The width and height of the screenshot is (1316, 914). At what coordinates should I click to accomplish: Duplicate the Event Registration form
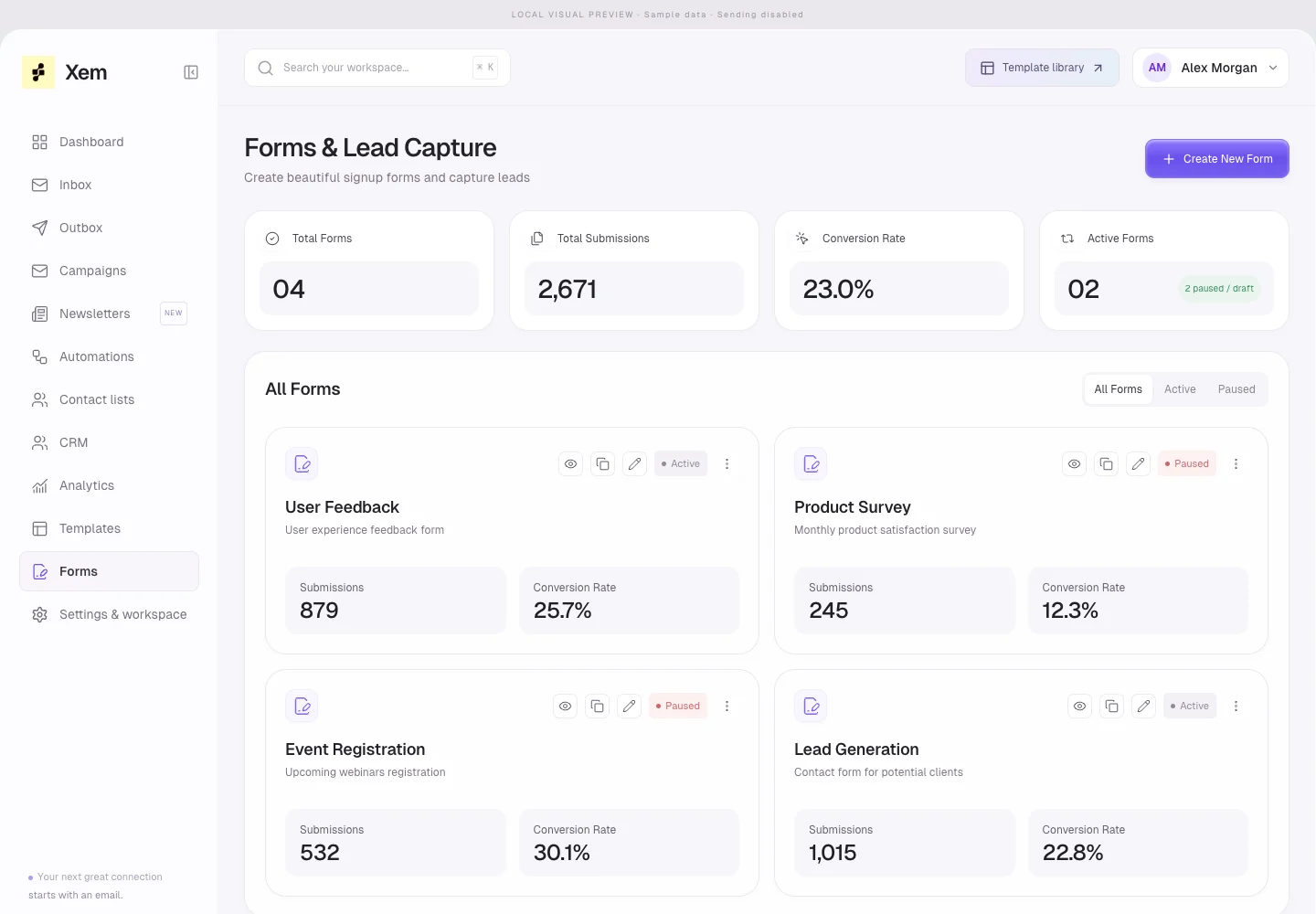598,707
